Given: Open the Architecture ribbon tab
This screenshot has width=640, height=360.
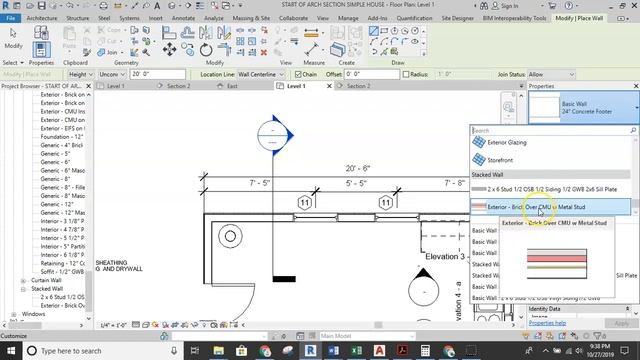Looking at the screenshot, I should point(42,18).
